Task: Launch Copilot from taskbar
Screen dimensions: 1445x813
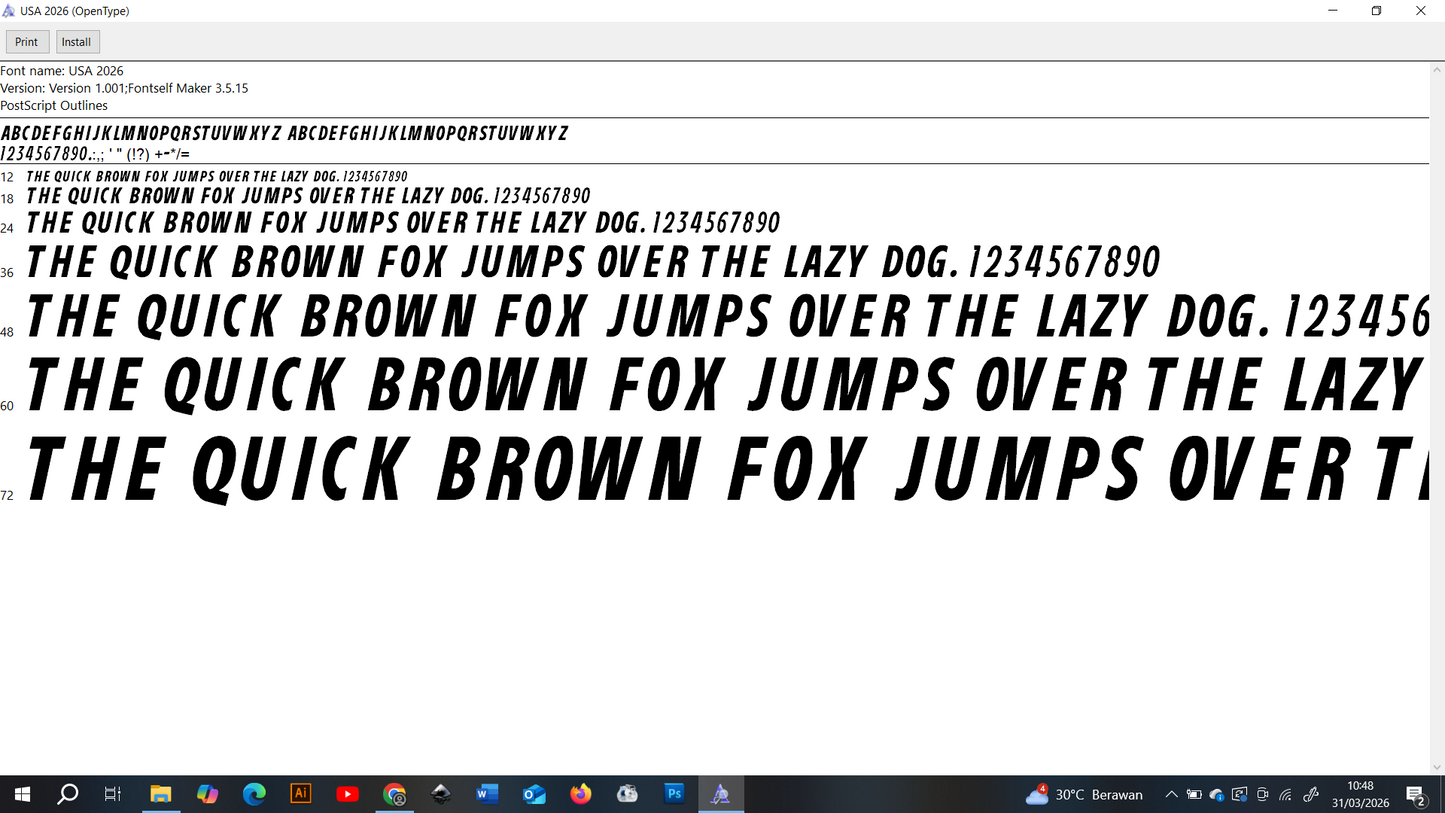Action: point(207,795)
